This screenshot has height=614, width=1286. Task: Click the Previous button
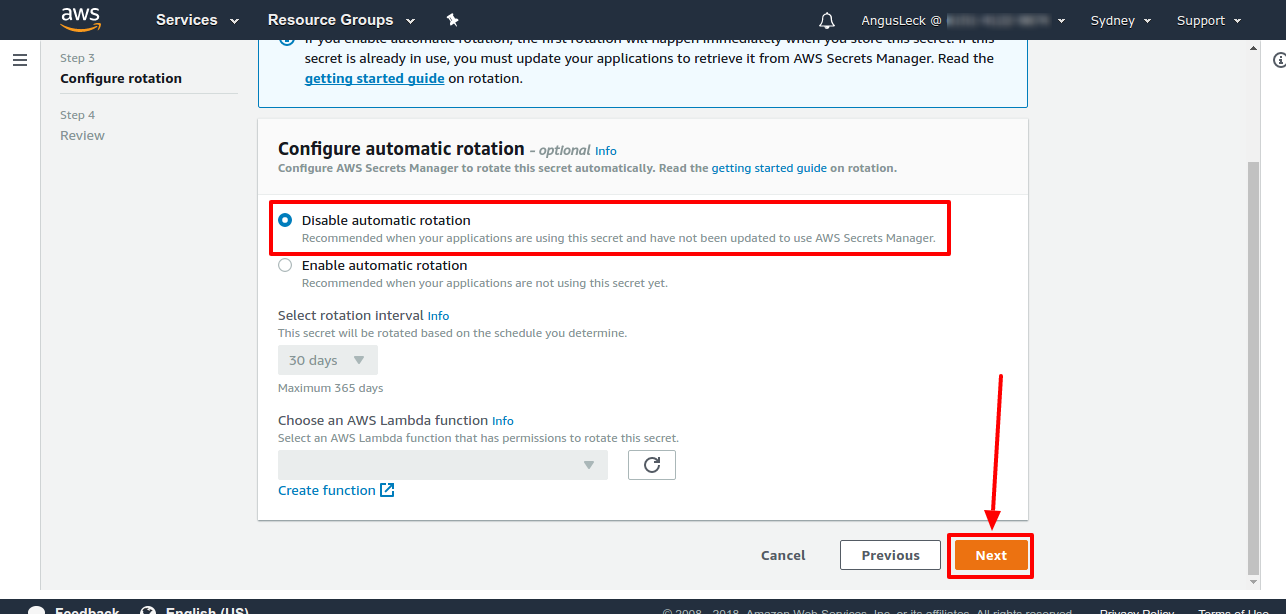point(890,555)
